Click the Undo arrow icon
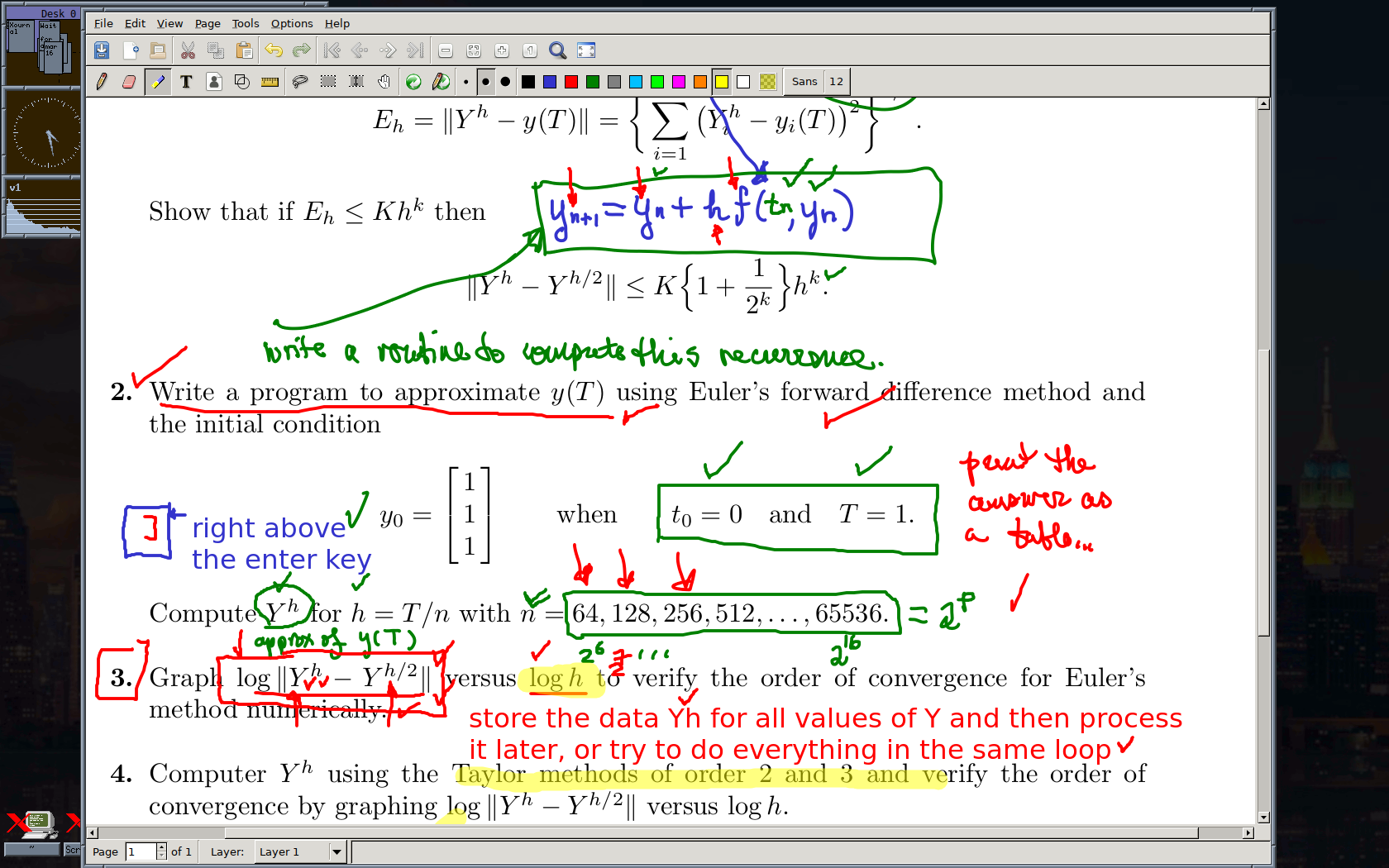 274,50
